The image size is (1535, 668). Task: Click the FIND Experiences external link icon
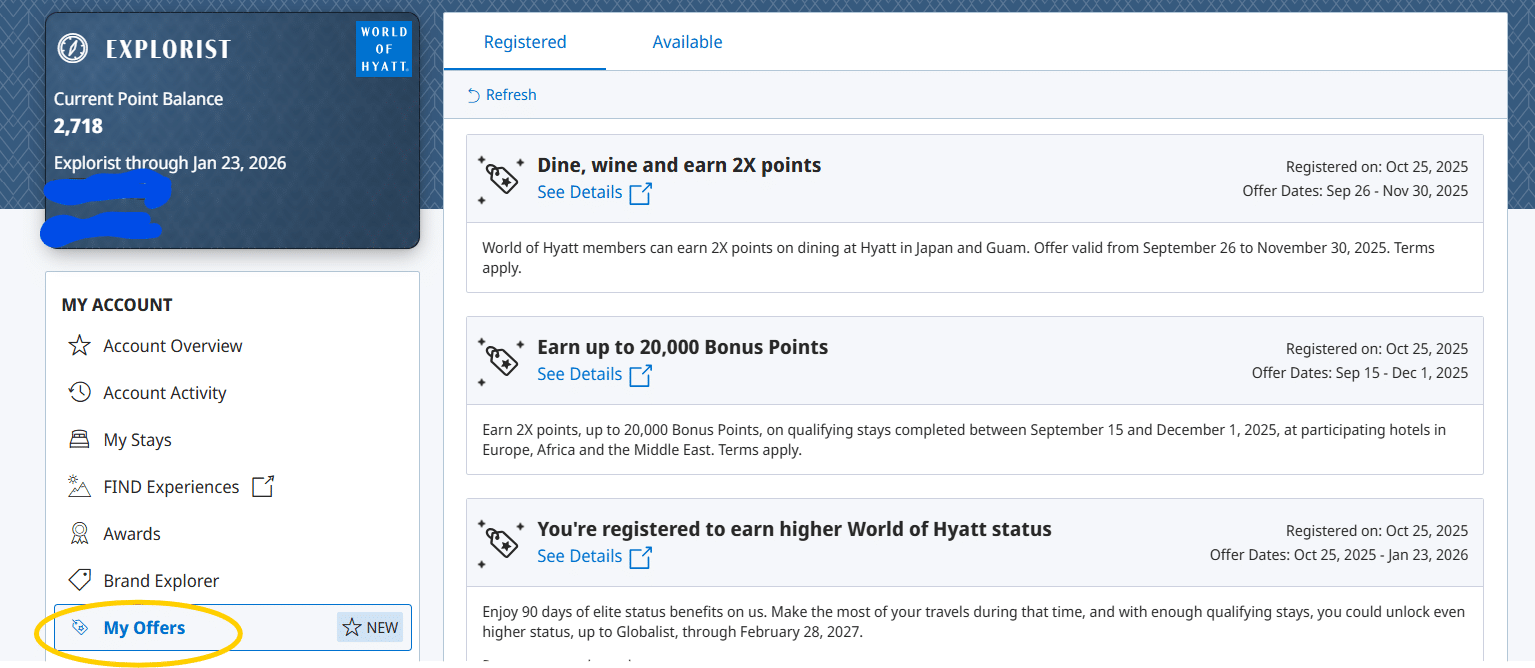262,487
